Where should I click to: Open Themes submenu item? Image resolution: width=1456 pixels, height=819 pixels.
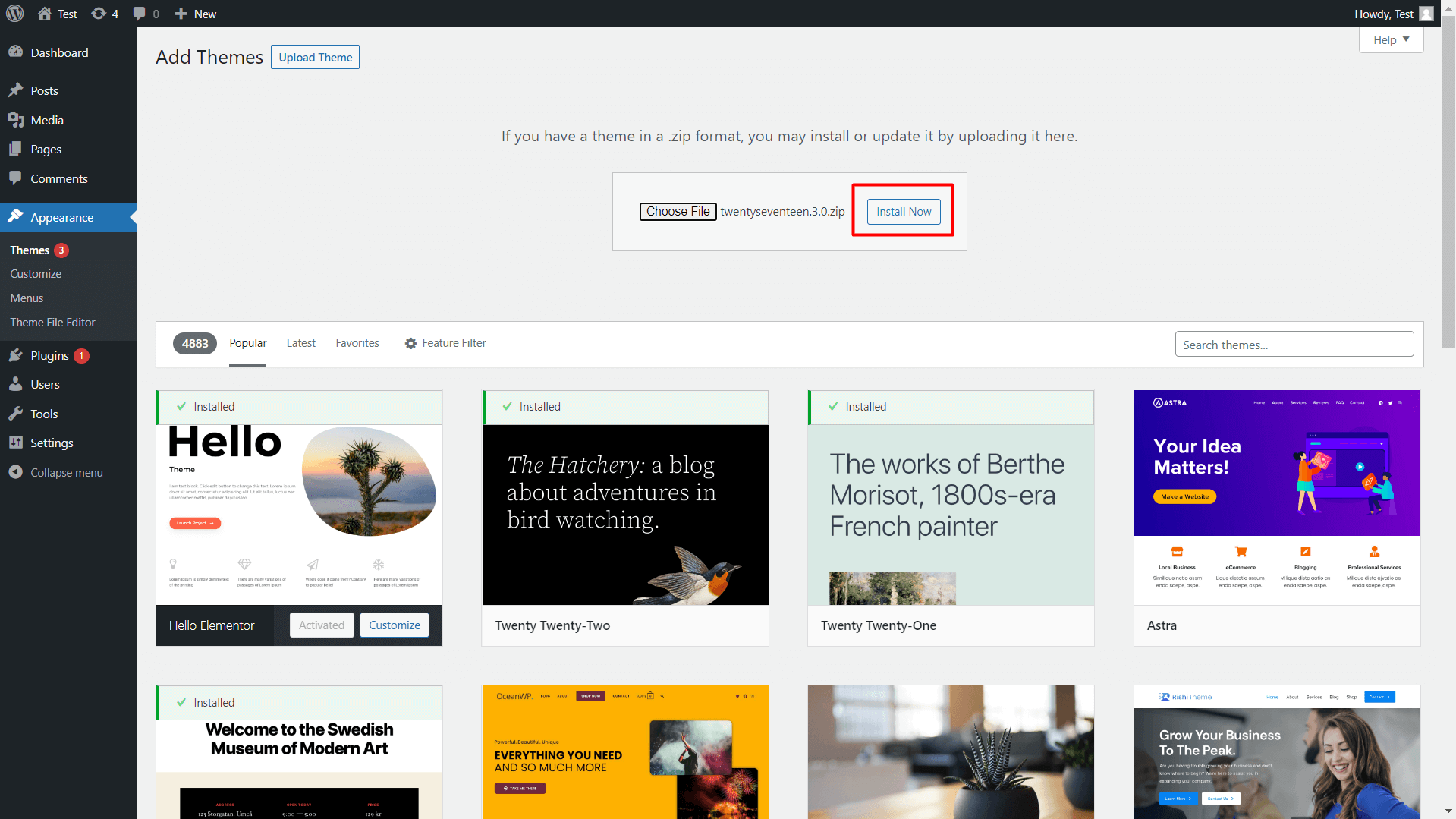point(30,250)
